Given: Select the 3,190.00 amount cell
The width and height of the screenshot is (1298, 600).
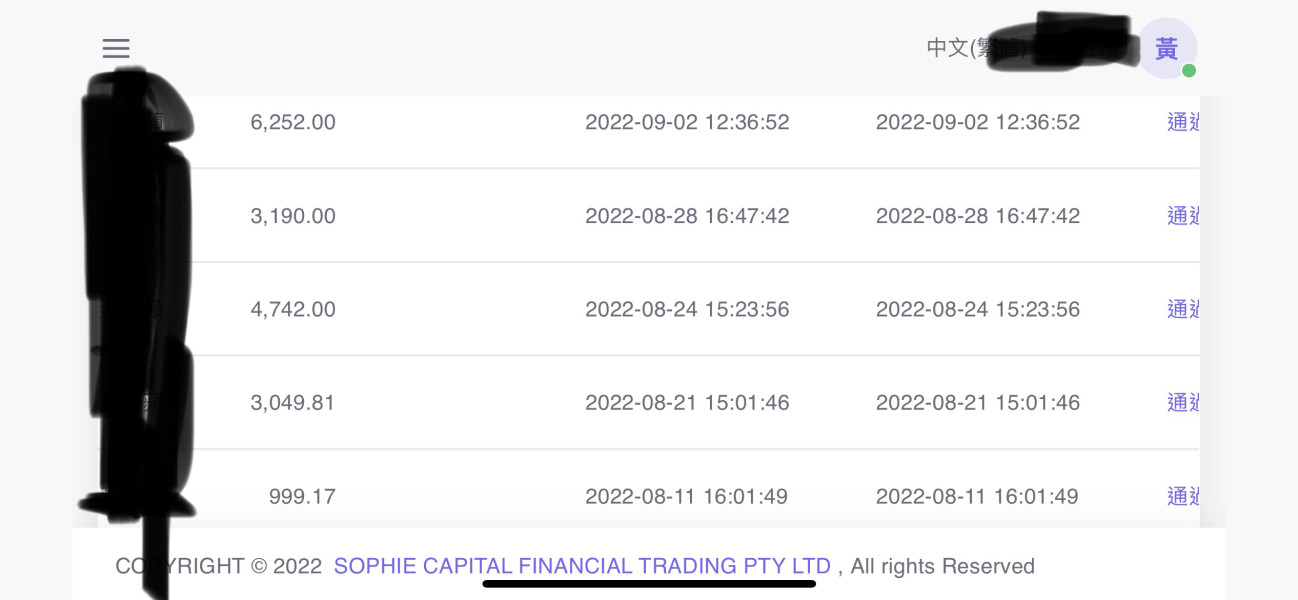Looking at the screenshot, I should tap(293, 216).
